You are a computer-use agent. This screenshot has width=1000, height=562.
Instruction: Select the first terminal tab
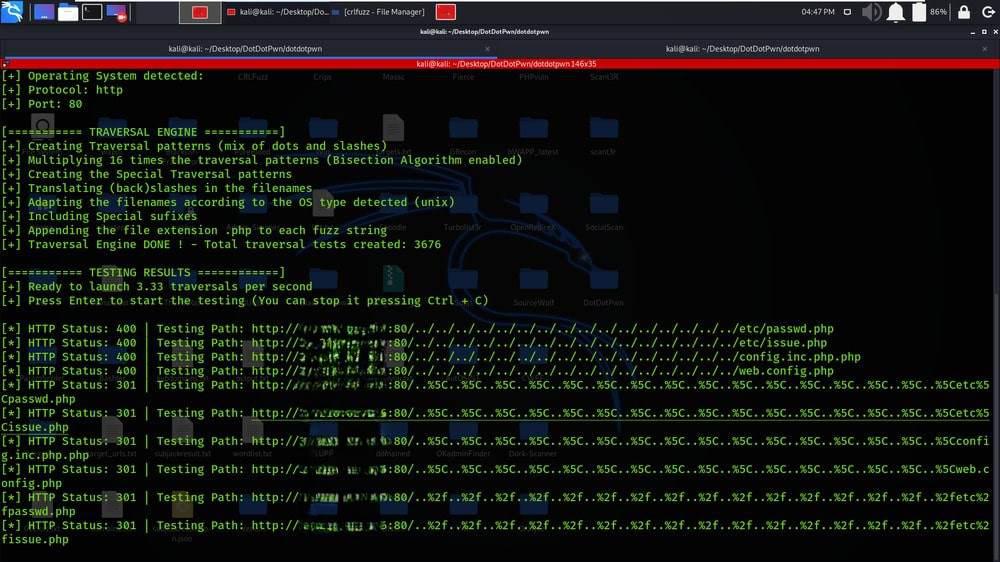[x=245, y=48]
